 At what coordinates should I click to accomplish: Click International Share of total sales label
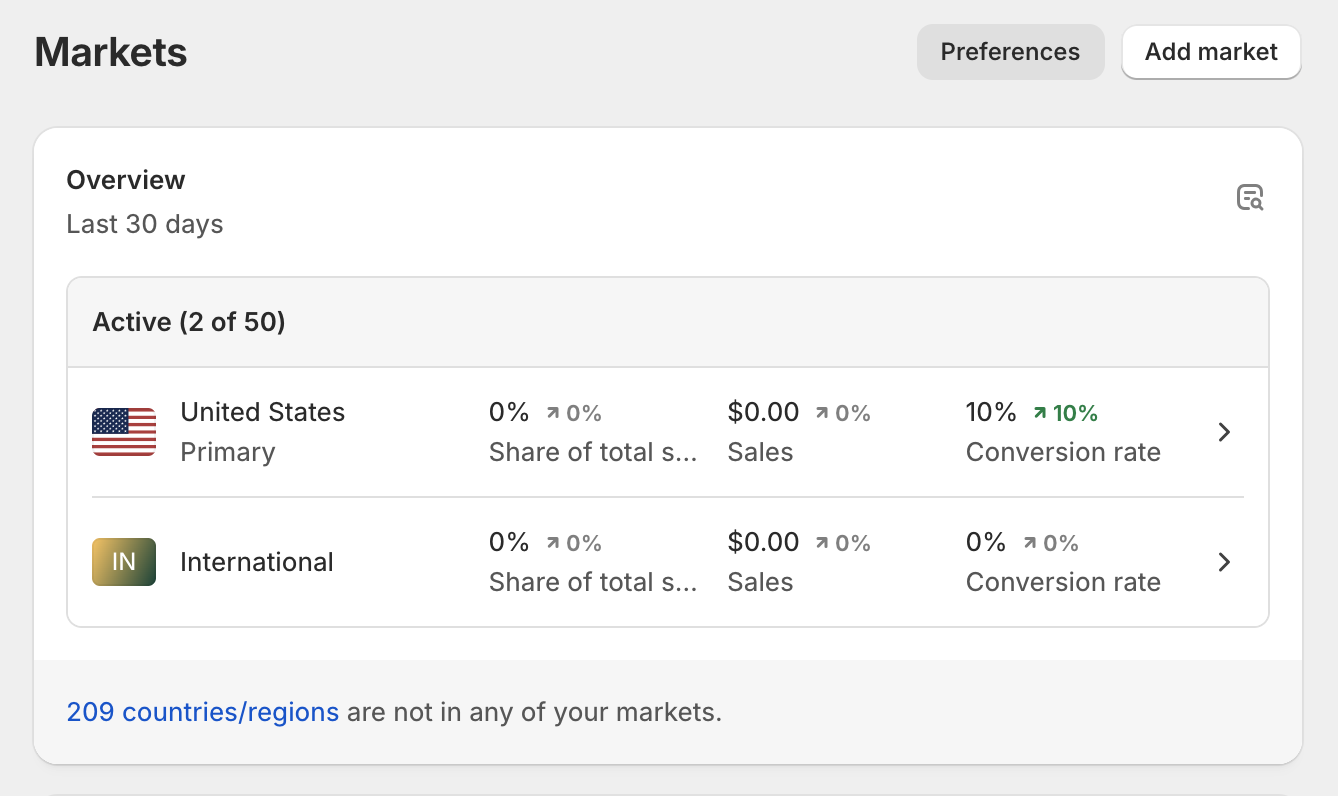pyautogui.click(x=593, y=582)
